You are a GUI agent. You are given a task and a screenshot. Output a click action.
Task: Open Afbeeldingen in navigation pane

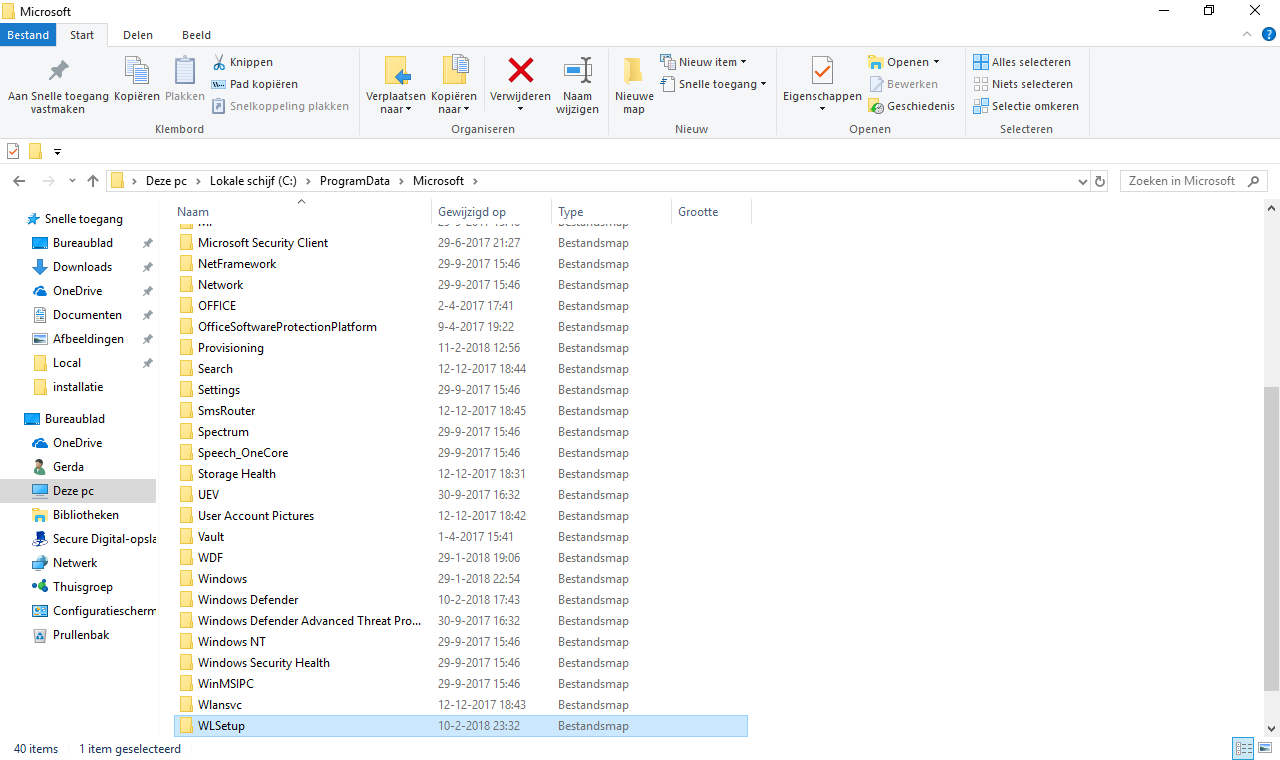click(88, 339)
